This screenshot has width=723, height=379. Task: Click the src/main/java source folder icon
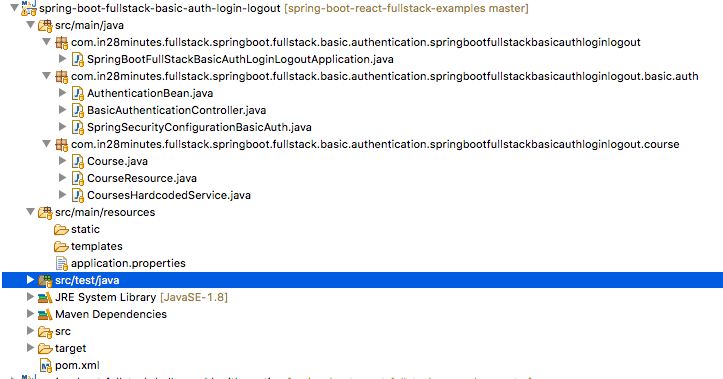point(45,26)
